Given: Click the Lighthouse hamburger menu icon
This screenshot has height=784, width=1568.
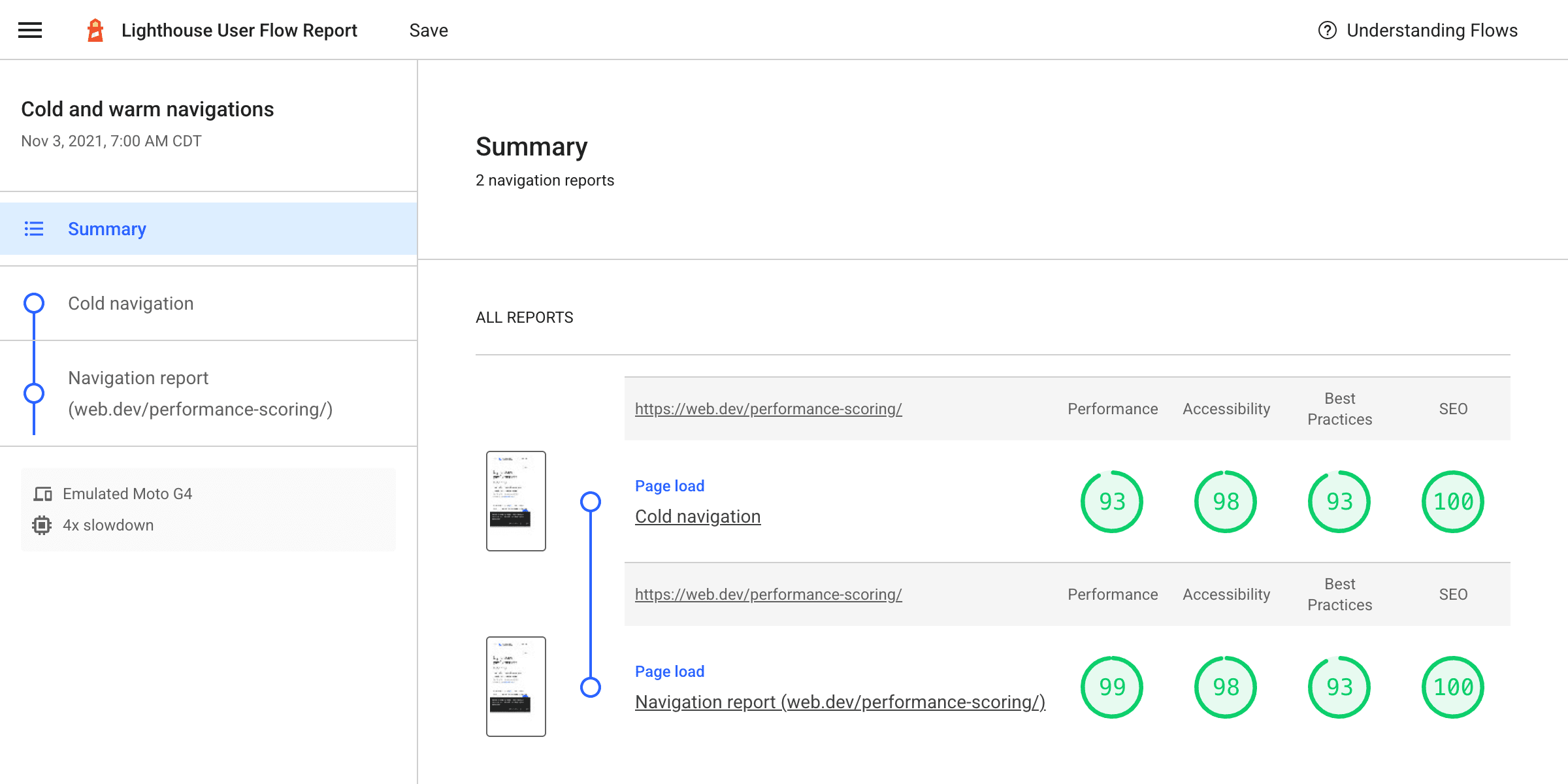Looking at the screenshot, I should pyautogui.click(x=30, y=30).
